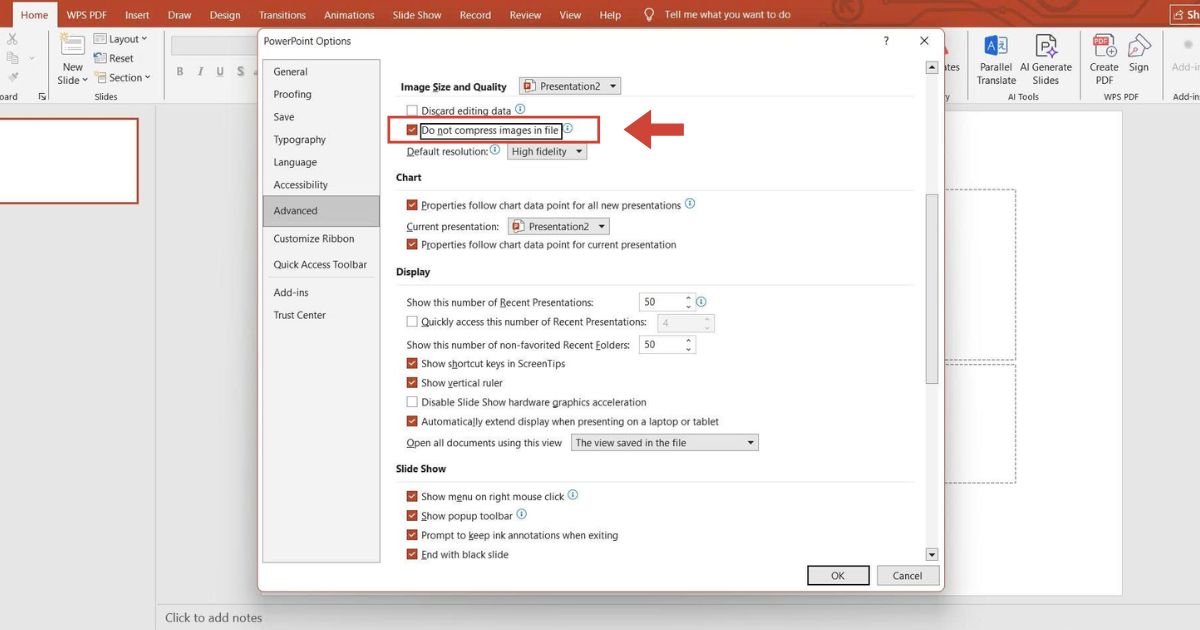Check Quickly access this number of Recent Presentations

click(x=412, y=322)
